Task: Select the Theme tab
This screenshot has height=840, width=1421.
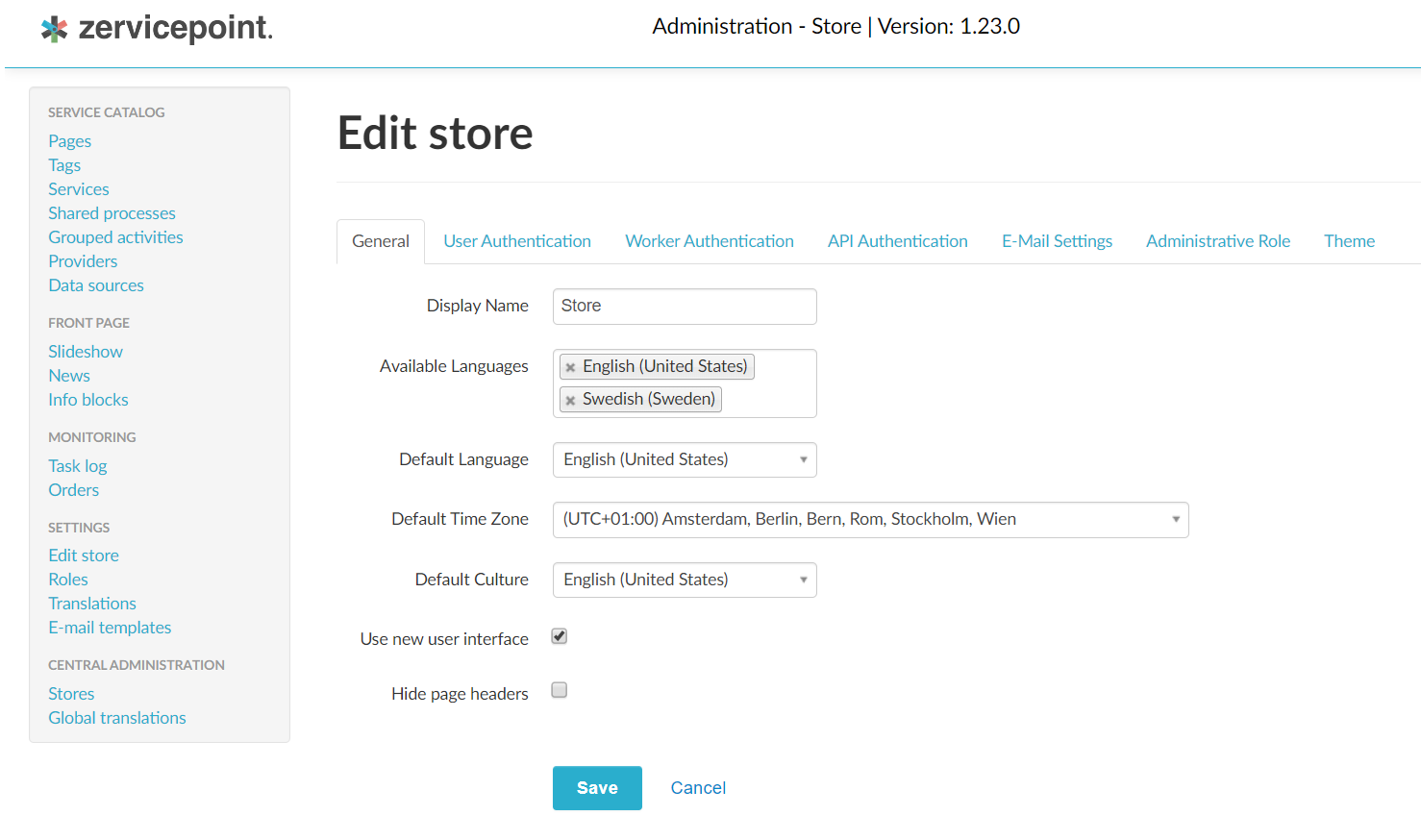Action: pos(1349,241)
